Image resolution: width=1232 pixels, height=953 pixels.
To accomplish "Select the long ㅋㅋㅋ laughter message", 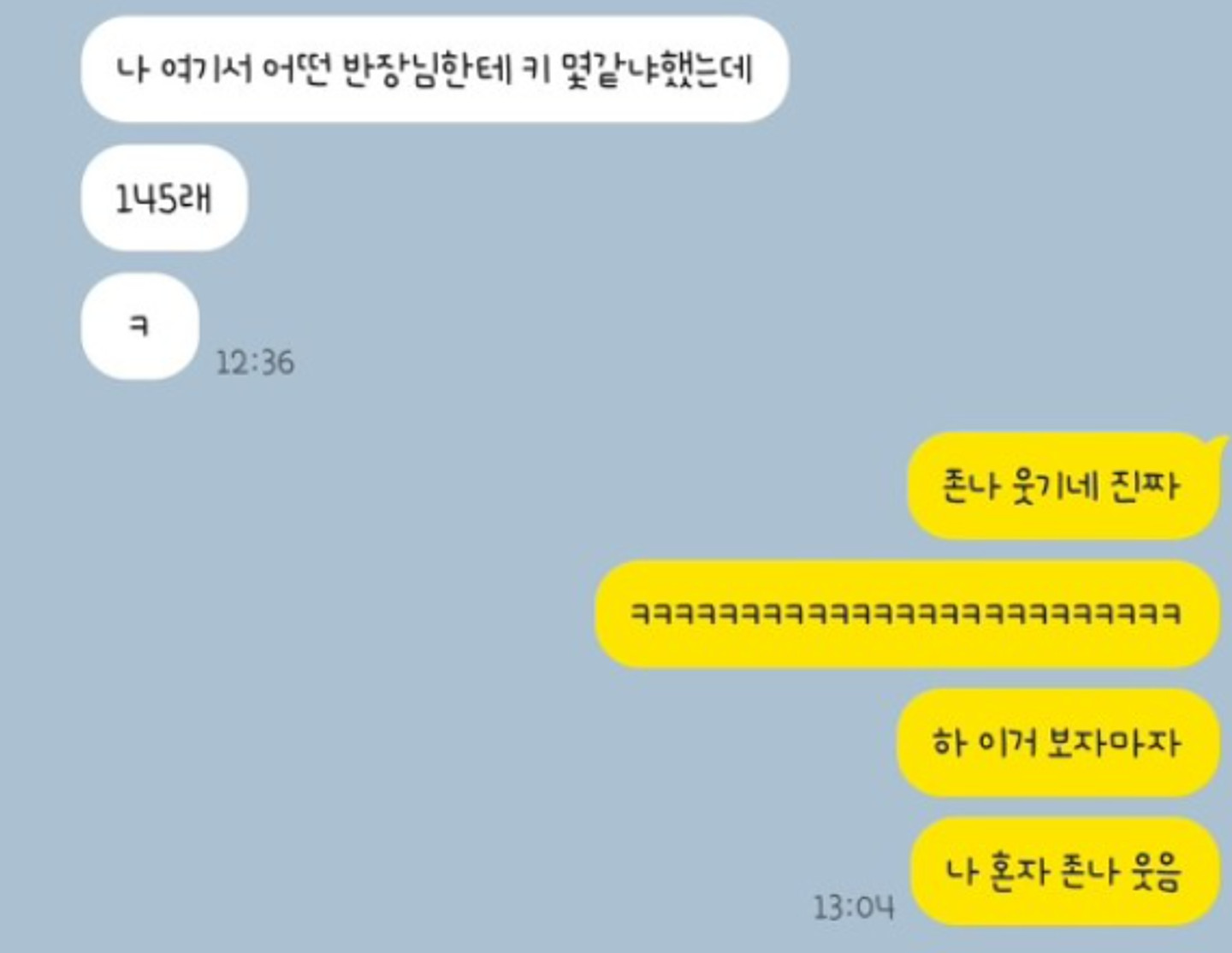I will (907, 614).
